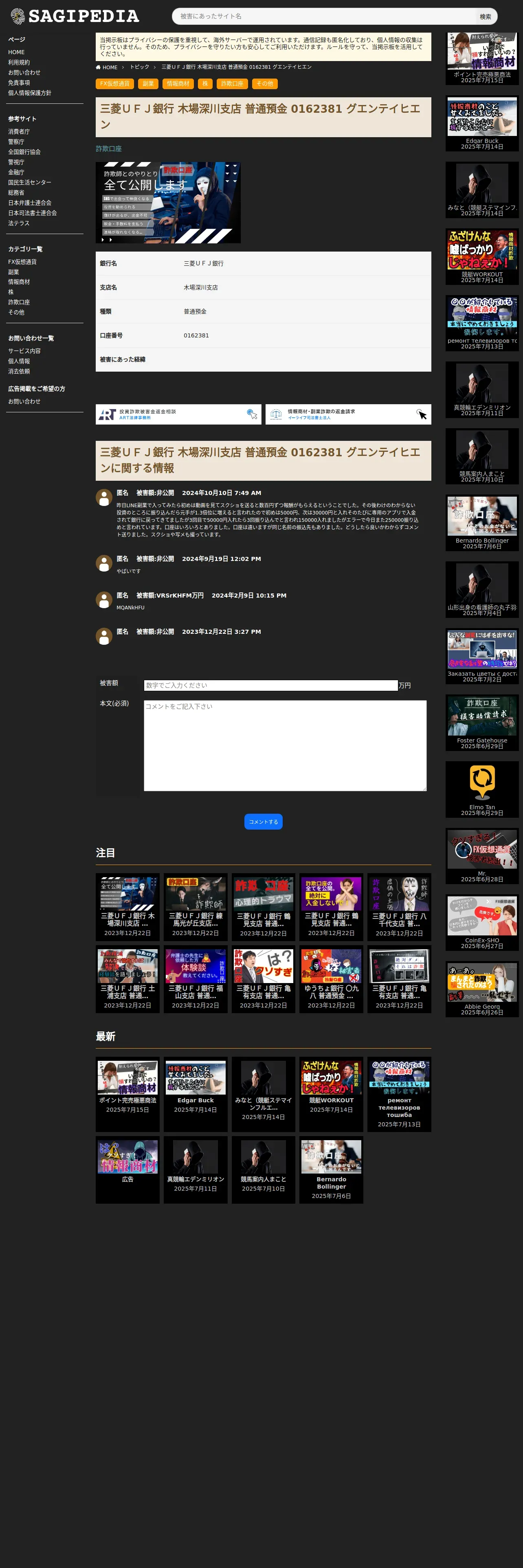Click トピック in the breadcrumb
Image resolution: width=523 pixels, height=1568 pixels.
point(139,68)
